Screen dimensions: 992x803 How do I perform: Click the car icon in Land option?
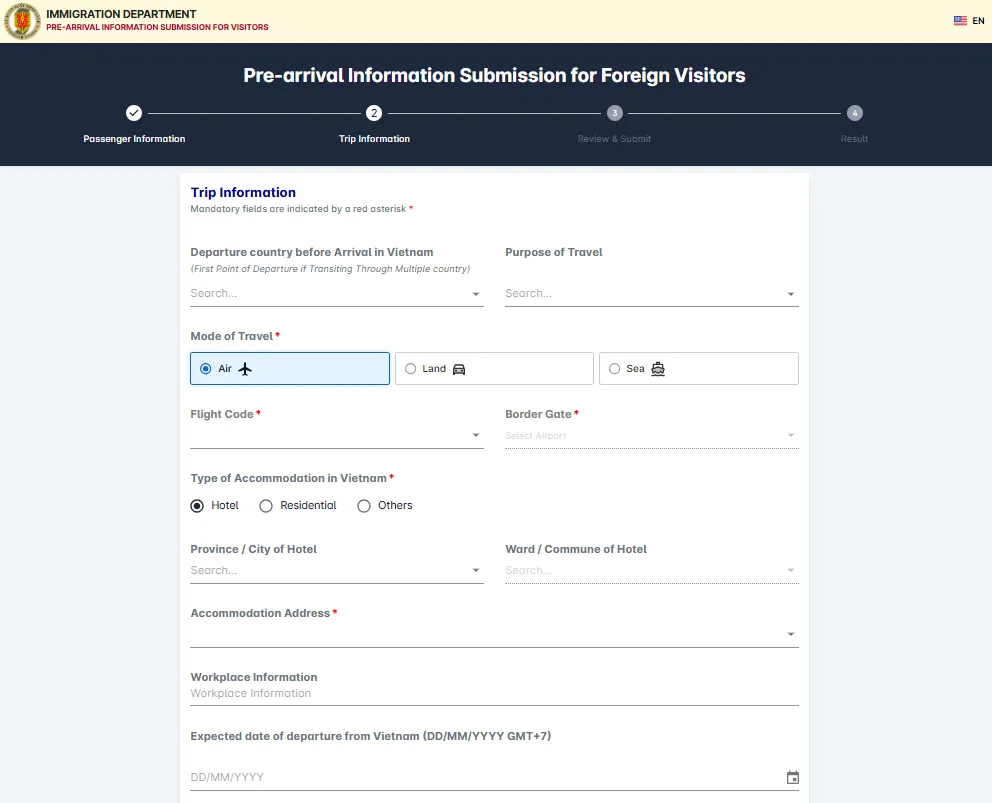pyautogui.click(x=459, y=369)
